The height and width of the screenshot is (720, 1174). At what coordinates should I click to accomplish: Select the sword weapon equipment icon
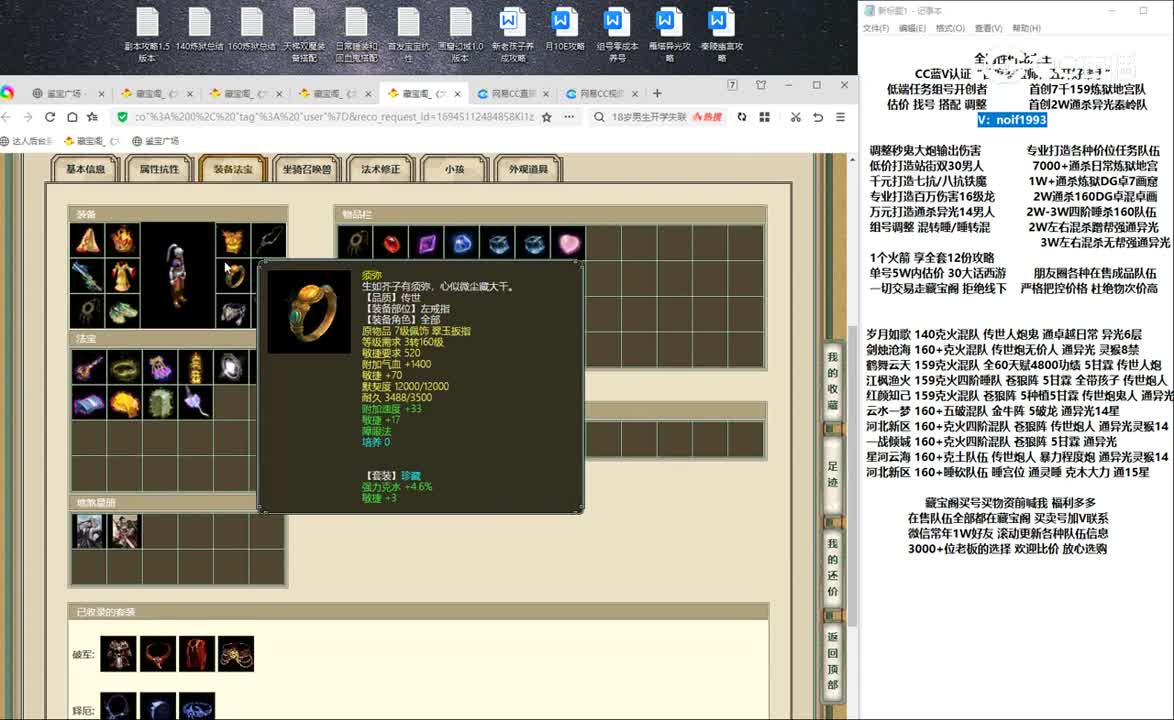coord(88,276)
